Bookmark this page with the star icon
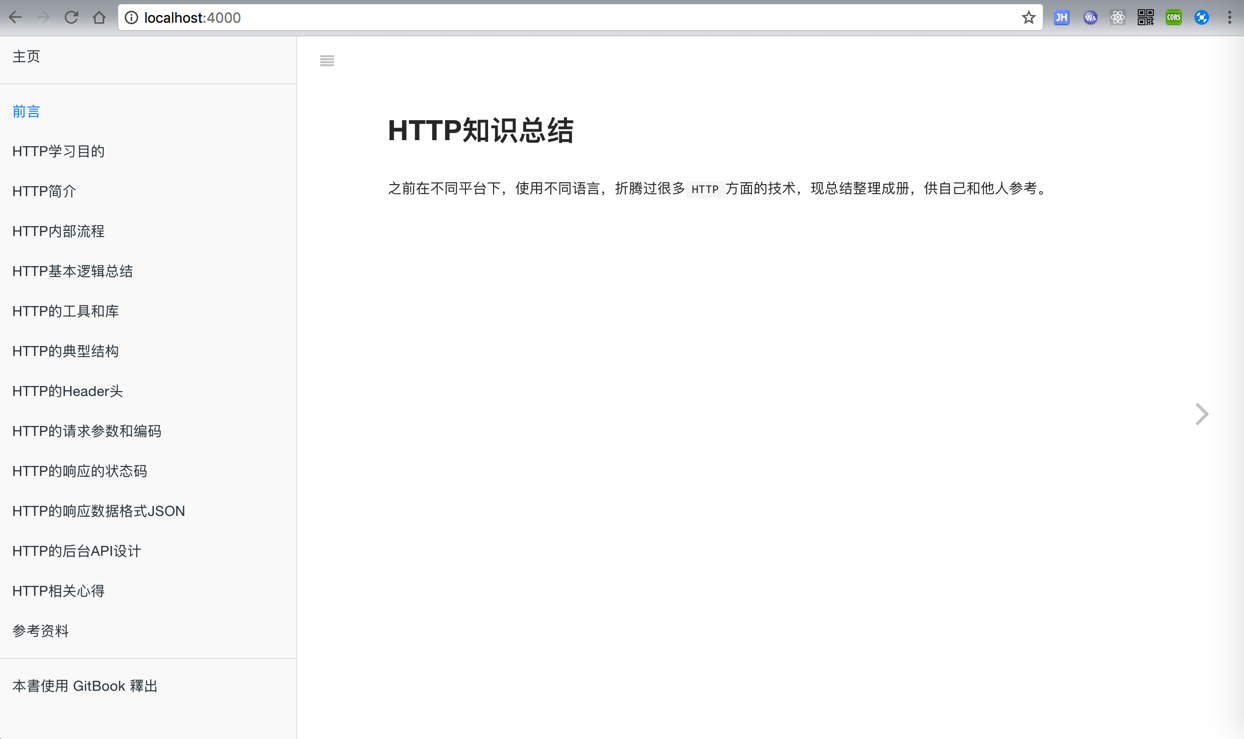 point(1028,17)
